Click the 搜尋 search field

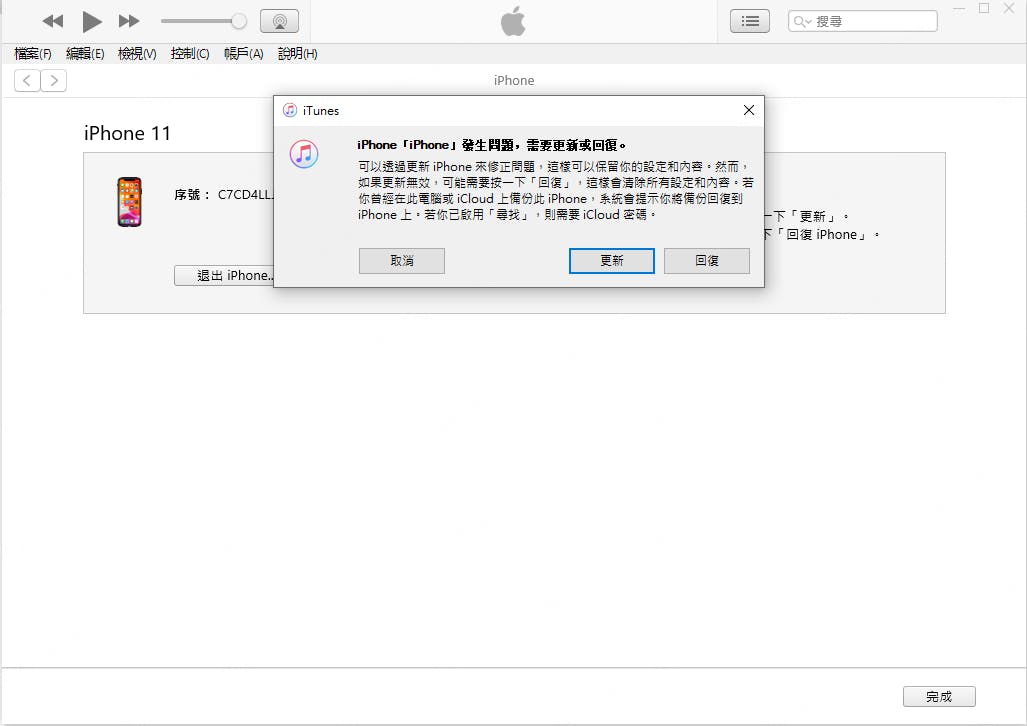pos(863,21)
